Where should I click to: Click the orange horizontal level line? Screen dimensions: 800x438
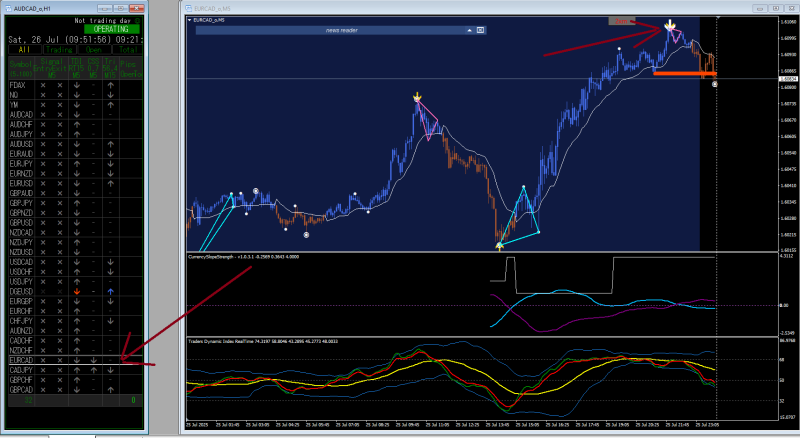pos(680,72)
